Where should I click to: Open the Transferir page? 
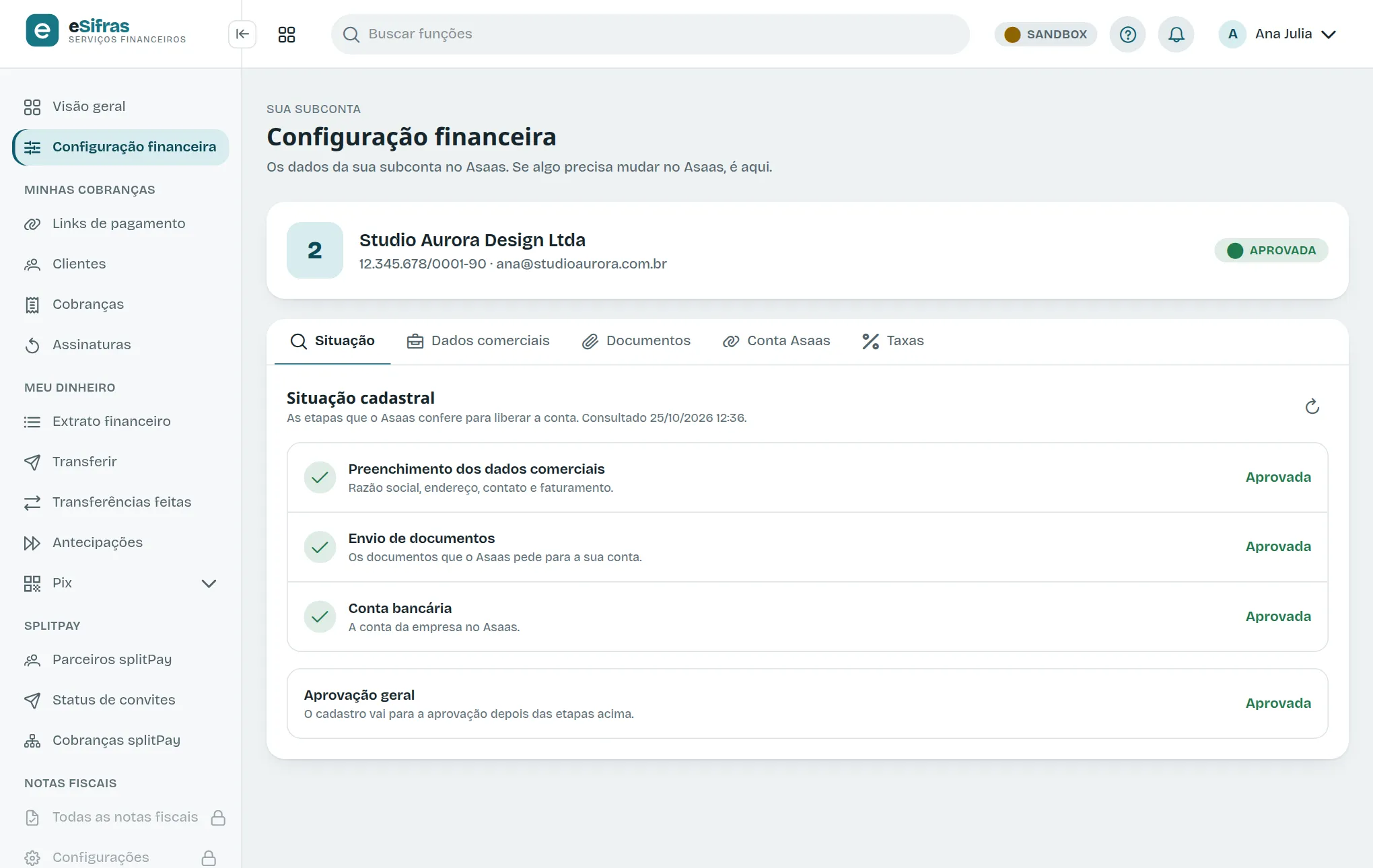click(120, 462)
